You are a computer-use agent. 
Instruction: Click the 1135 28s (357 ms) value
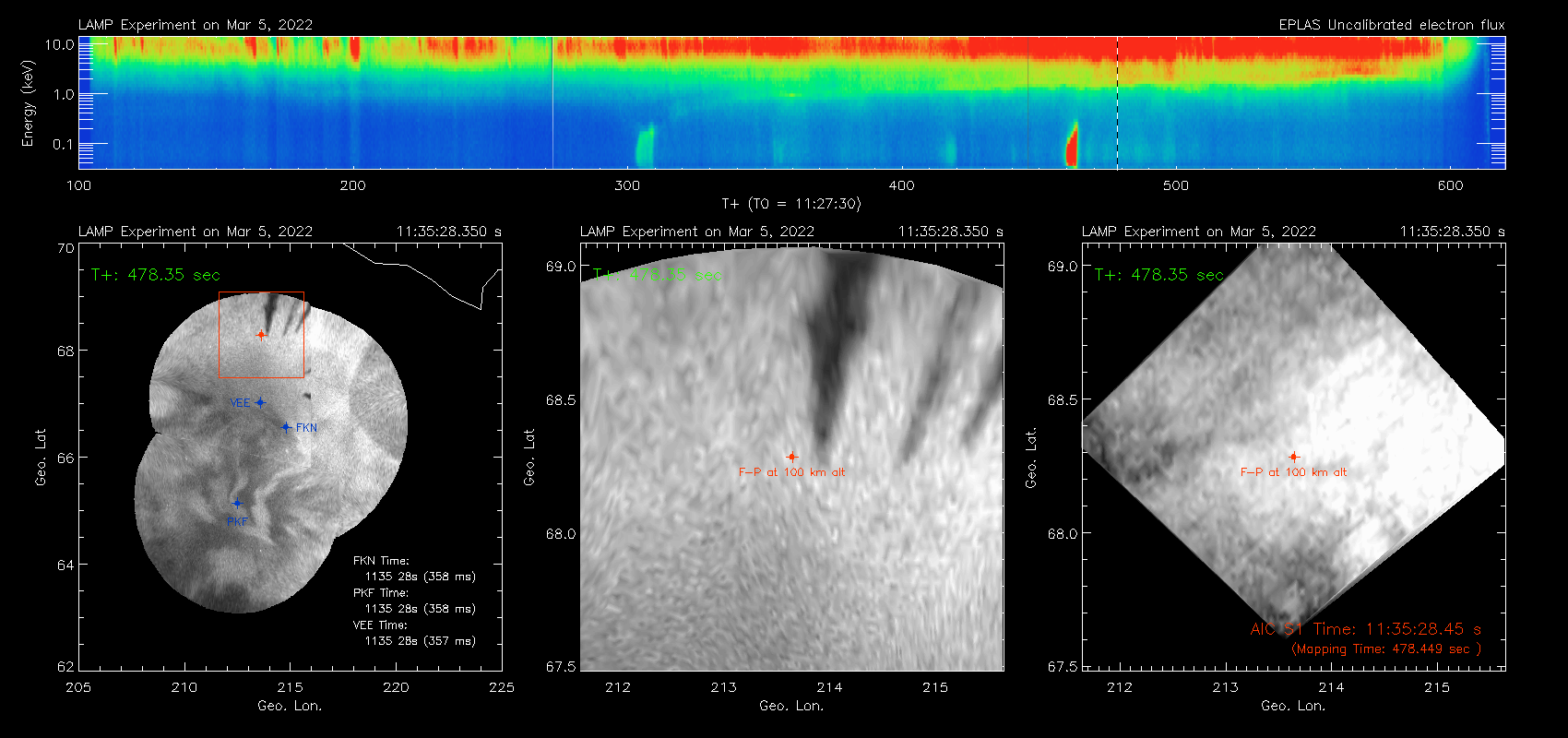coord(421,641)
